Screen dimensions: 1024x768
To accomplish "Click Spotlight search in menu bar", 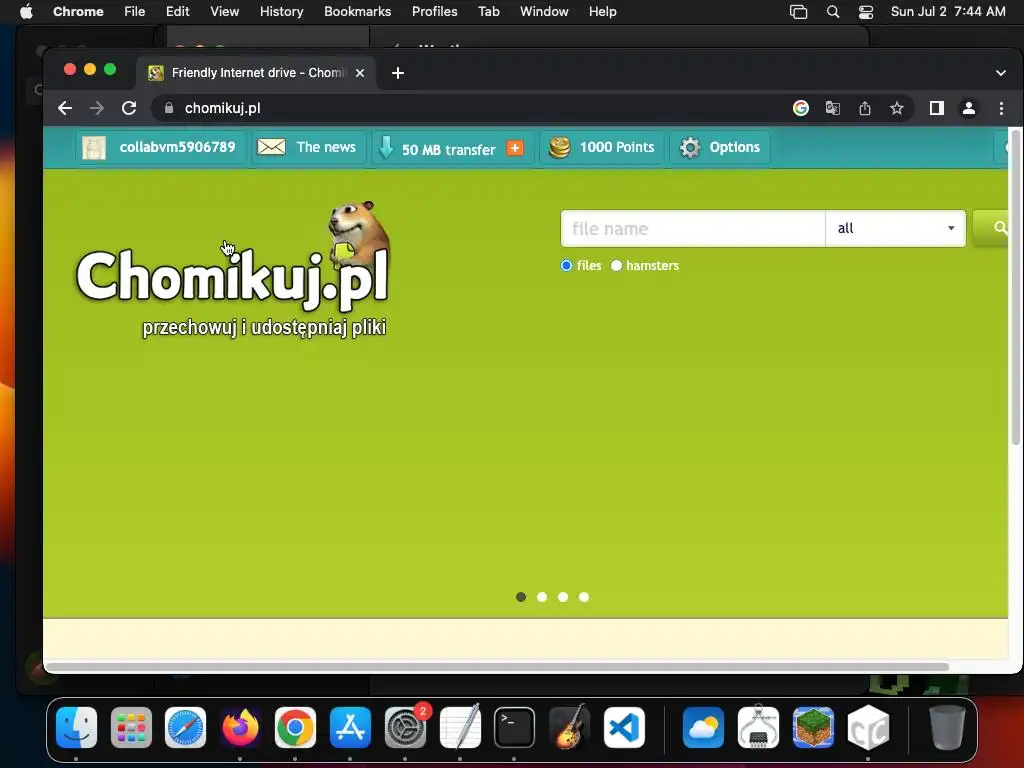I will [833, 12].
